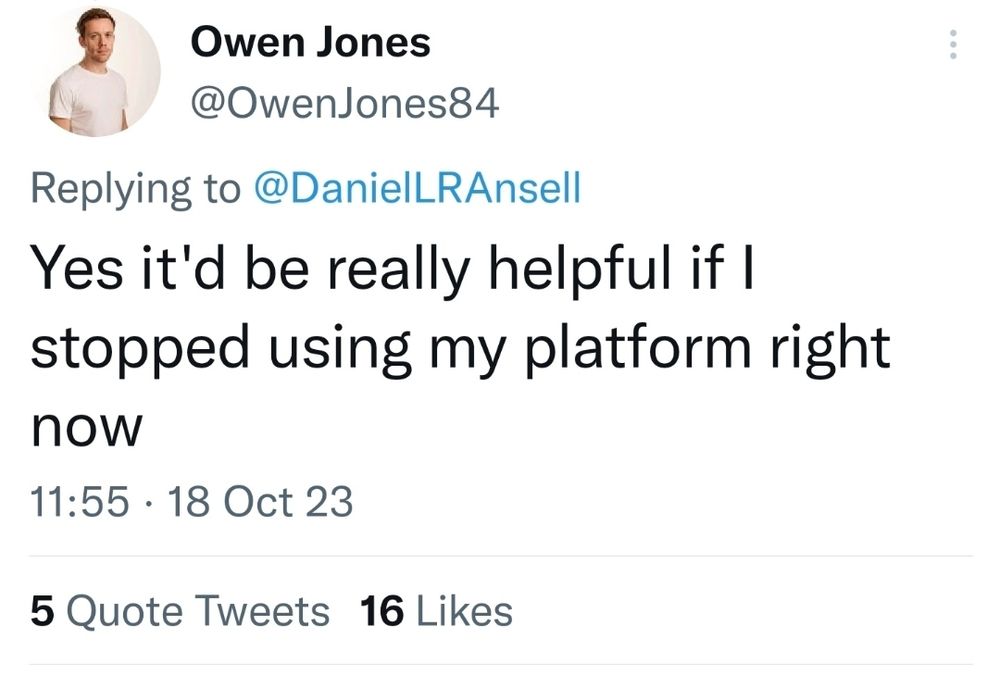Click the 11:55 timestamp
This screenshot has width=1000, height=676.
pos(80,501)
